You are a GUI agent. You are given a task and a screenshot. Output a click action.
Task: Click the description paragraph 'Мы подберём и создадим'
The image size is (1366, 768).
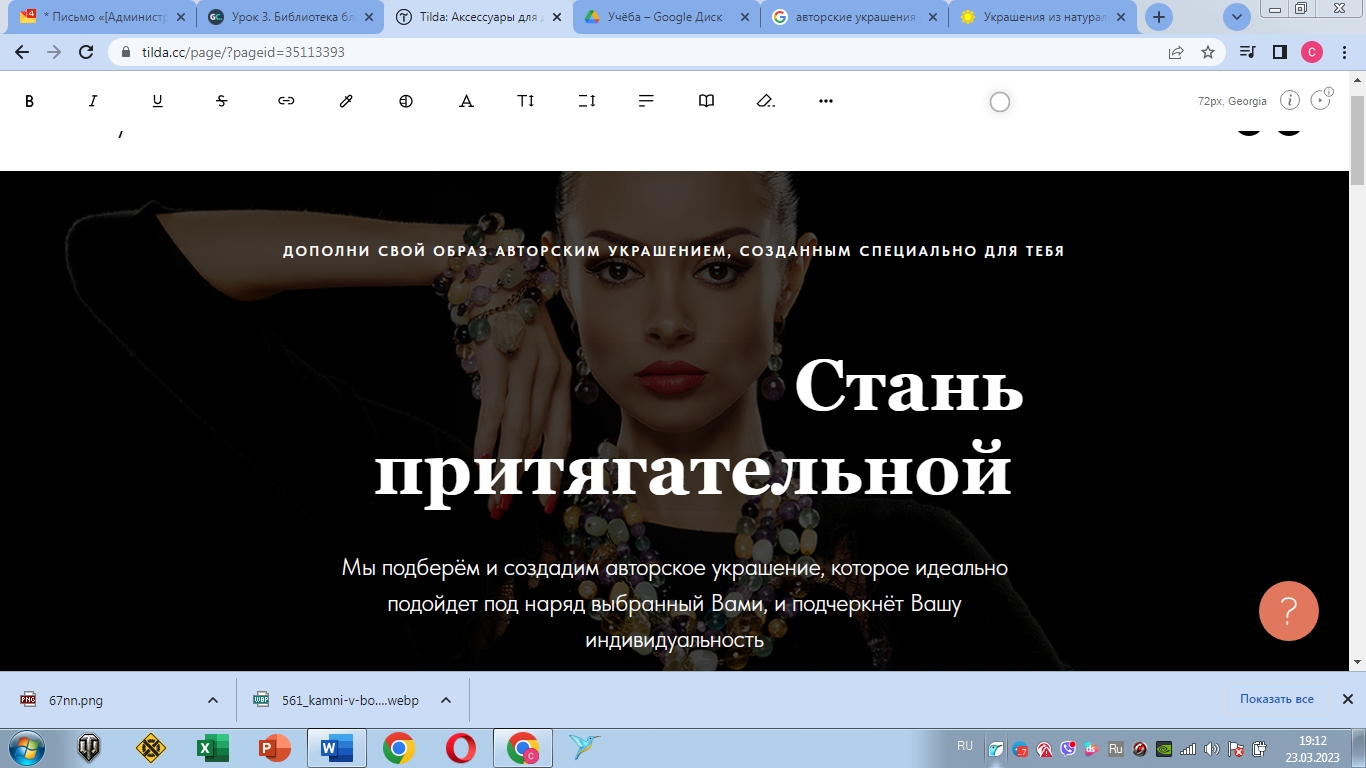pyautogui.click(x=674, y=604)
